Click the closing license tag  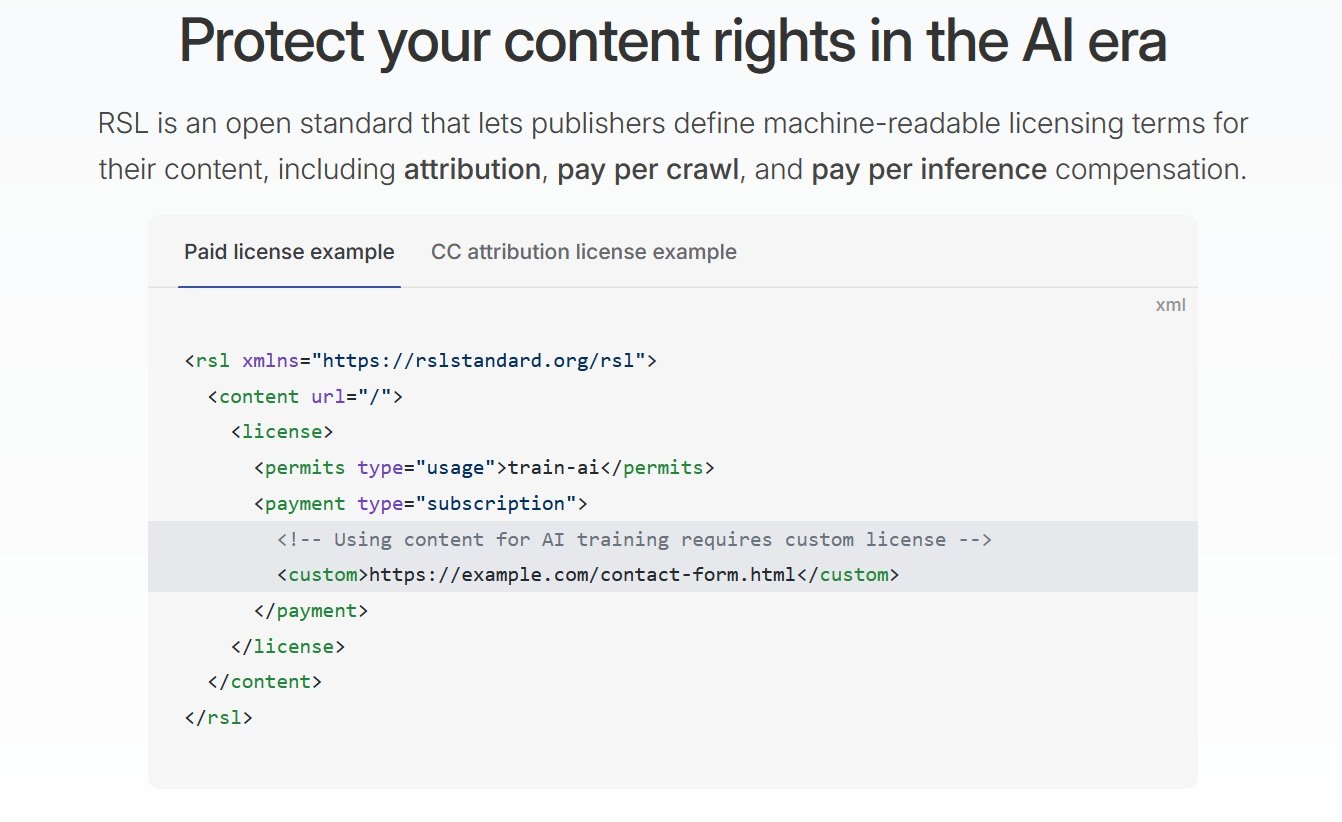(x=288, y=647)
